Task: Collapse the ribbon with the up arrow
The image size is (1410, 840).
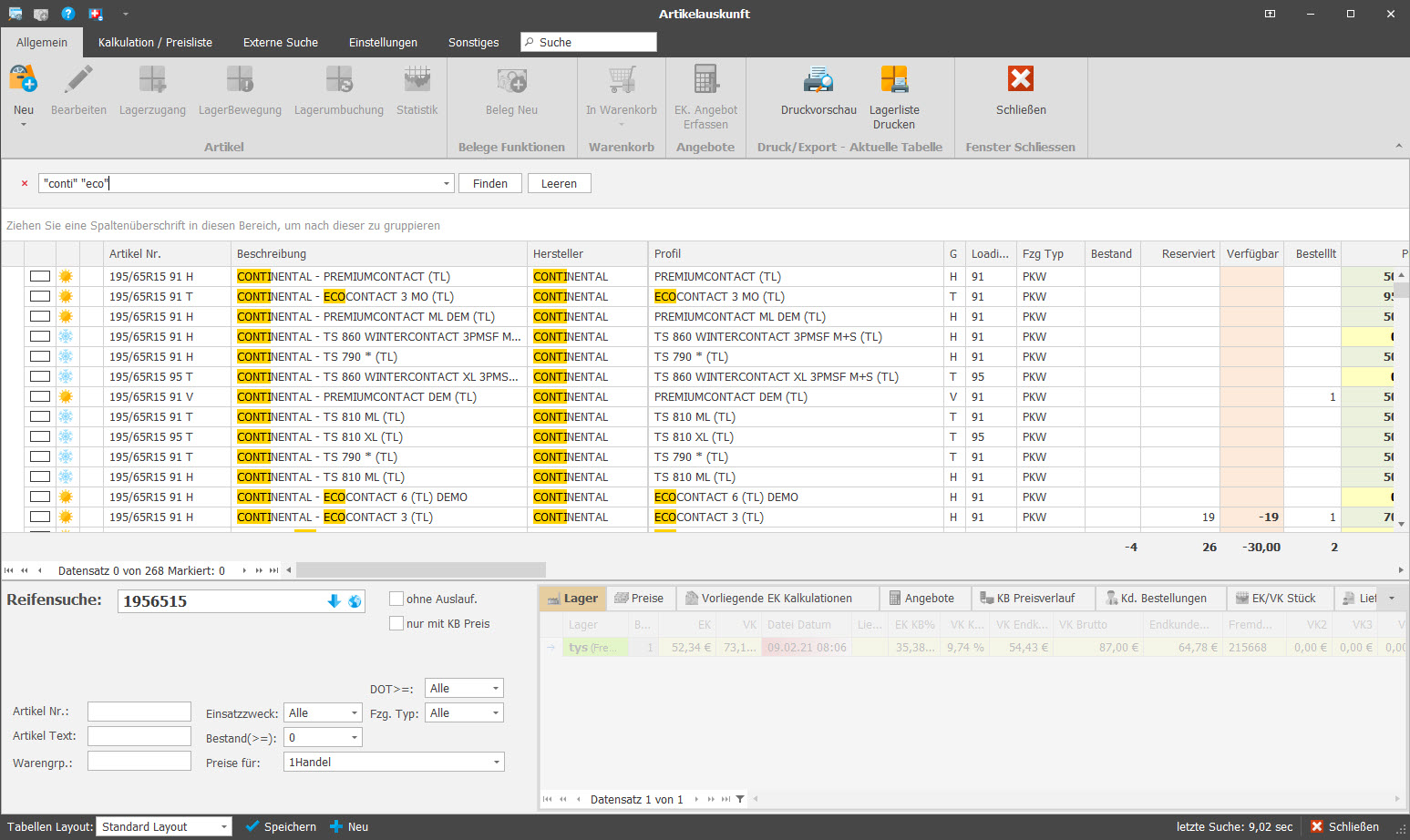Action: (1398, 146)
